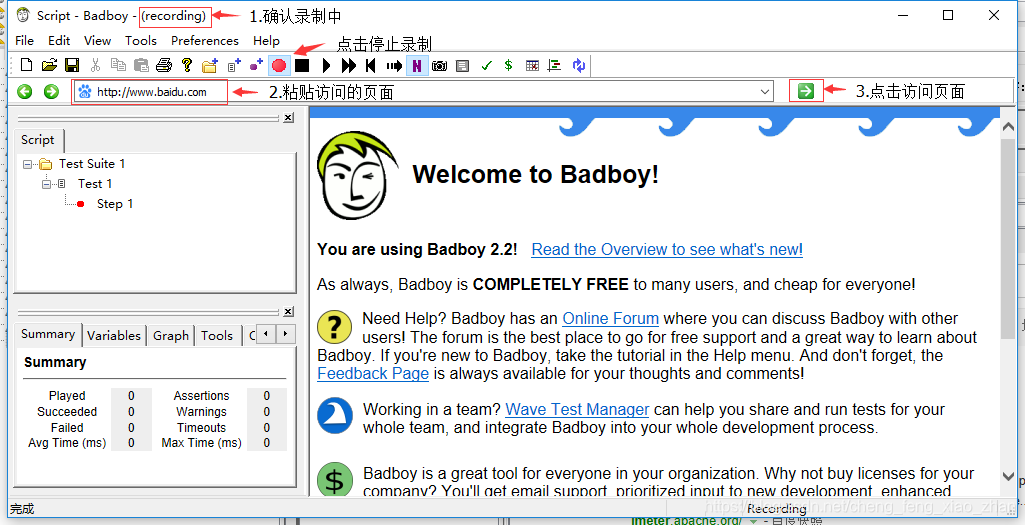Open the File menu
This screenshot has height=525, width=1025.
click(24, 41)
